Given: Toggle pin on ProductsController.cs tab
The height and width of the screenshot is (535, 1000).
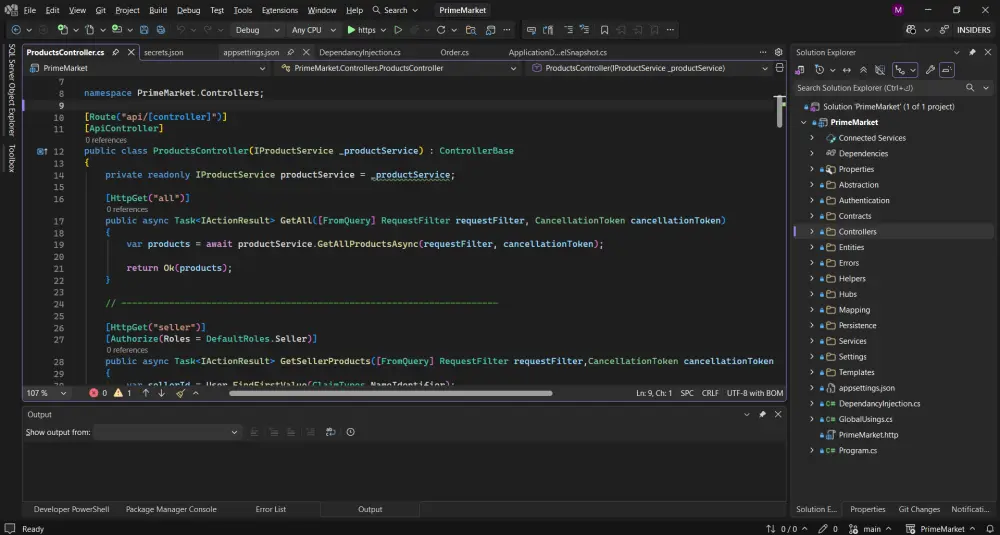Looking at the screenshot, I should coord(115,52).
